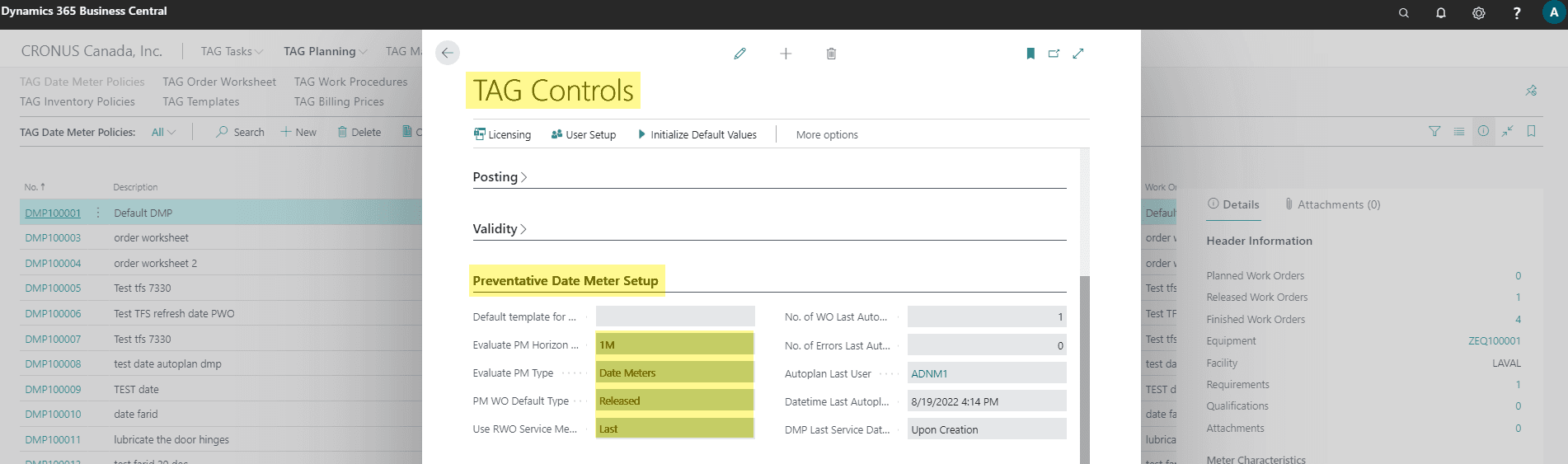Open page in new window icon
1568x464 pixels.
click(x=1054, y=54)
